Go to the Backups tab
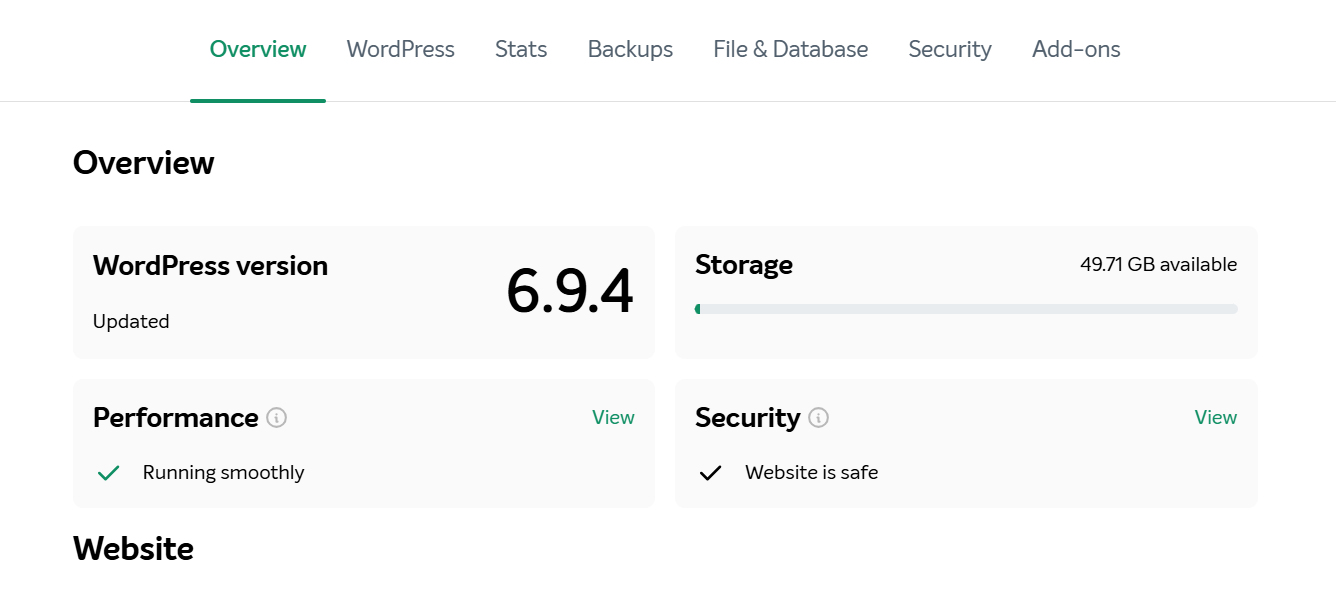 (x=630, y=49)
